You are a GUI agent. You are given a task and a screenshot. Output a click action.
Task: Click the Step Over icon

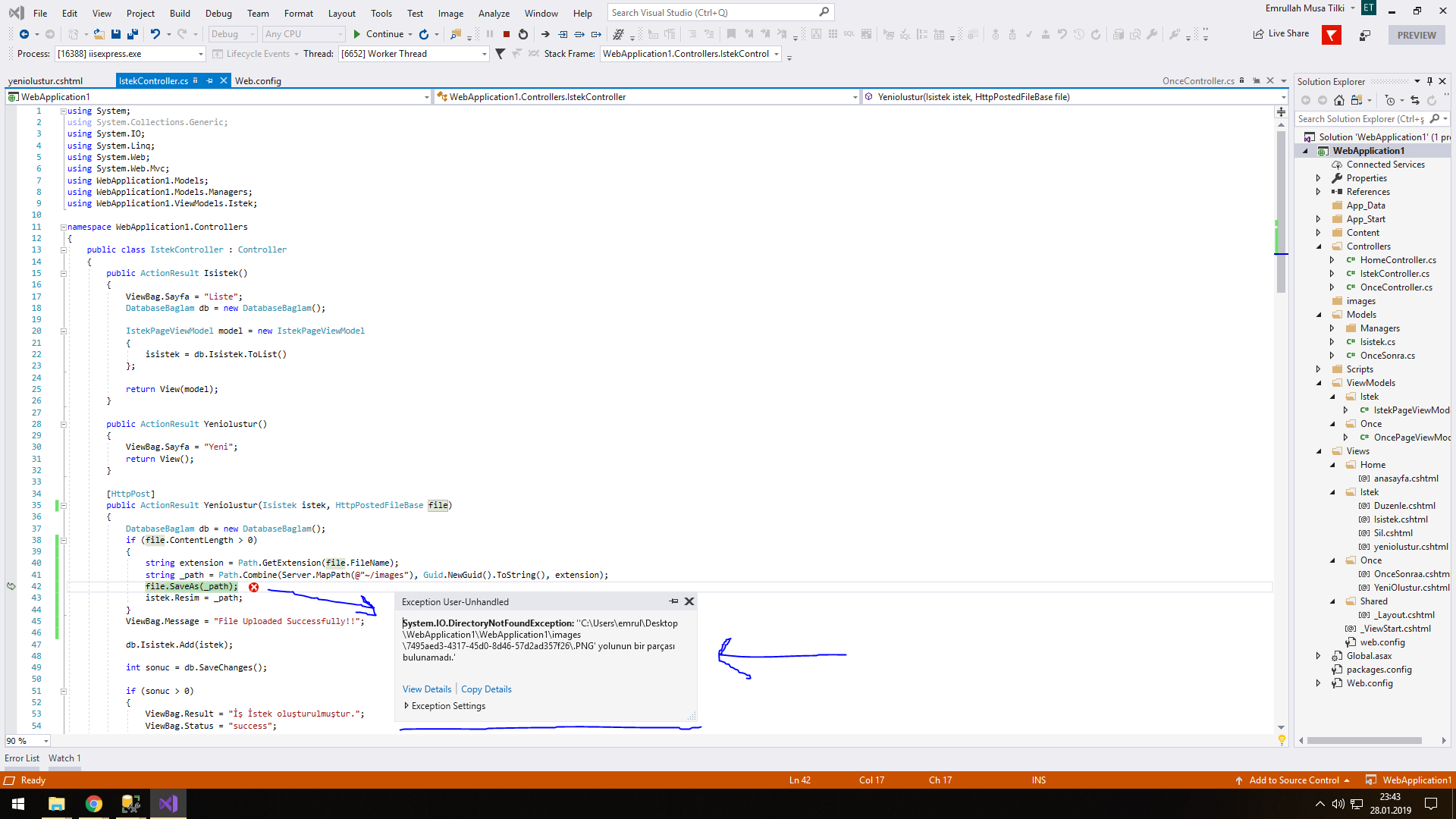click(x=579, y=34)
